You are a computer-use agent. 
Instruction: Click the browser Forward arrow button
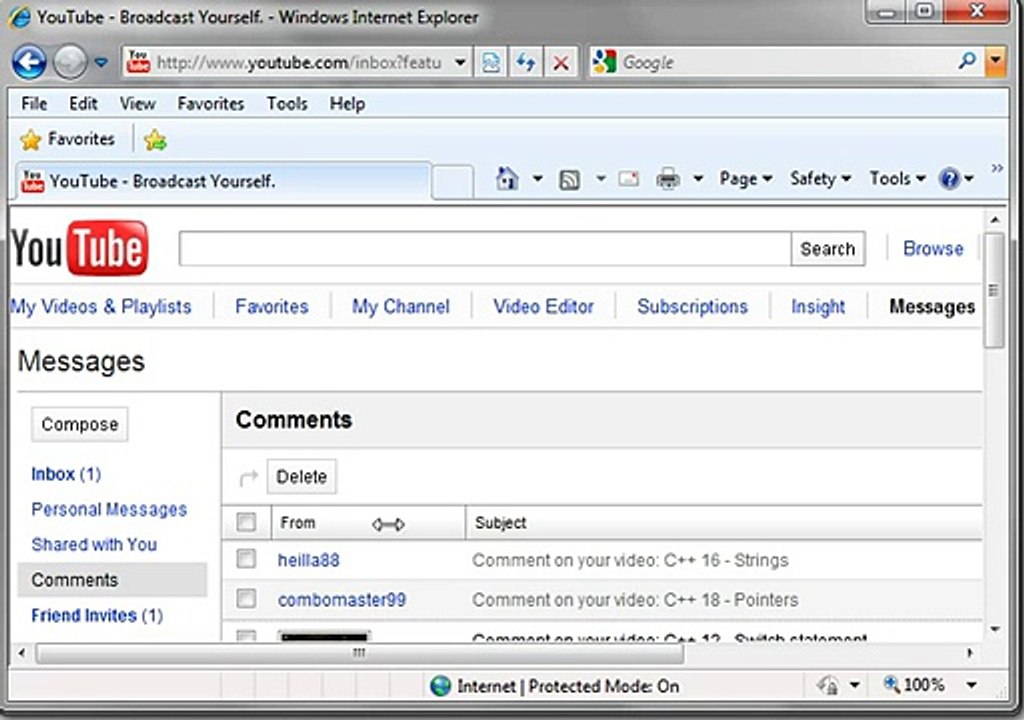[70, 63]
